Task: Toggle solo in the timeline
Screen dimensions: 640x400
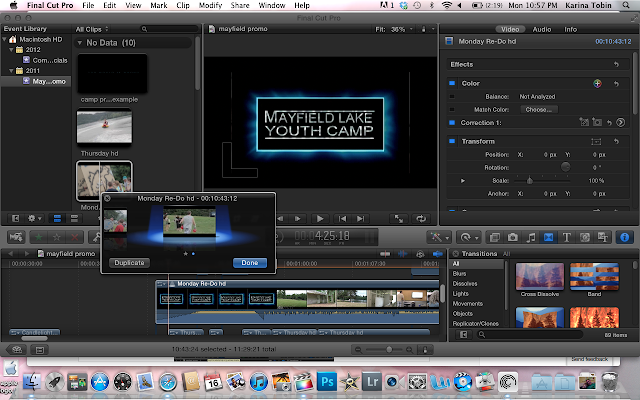Action: (x=420, y=254)
